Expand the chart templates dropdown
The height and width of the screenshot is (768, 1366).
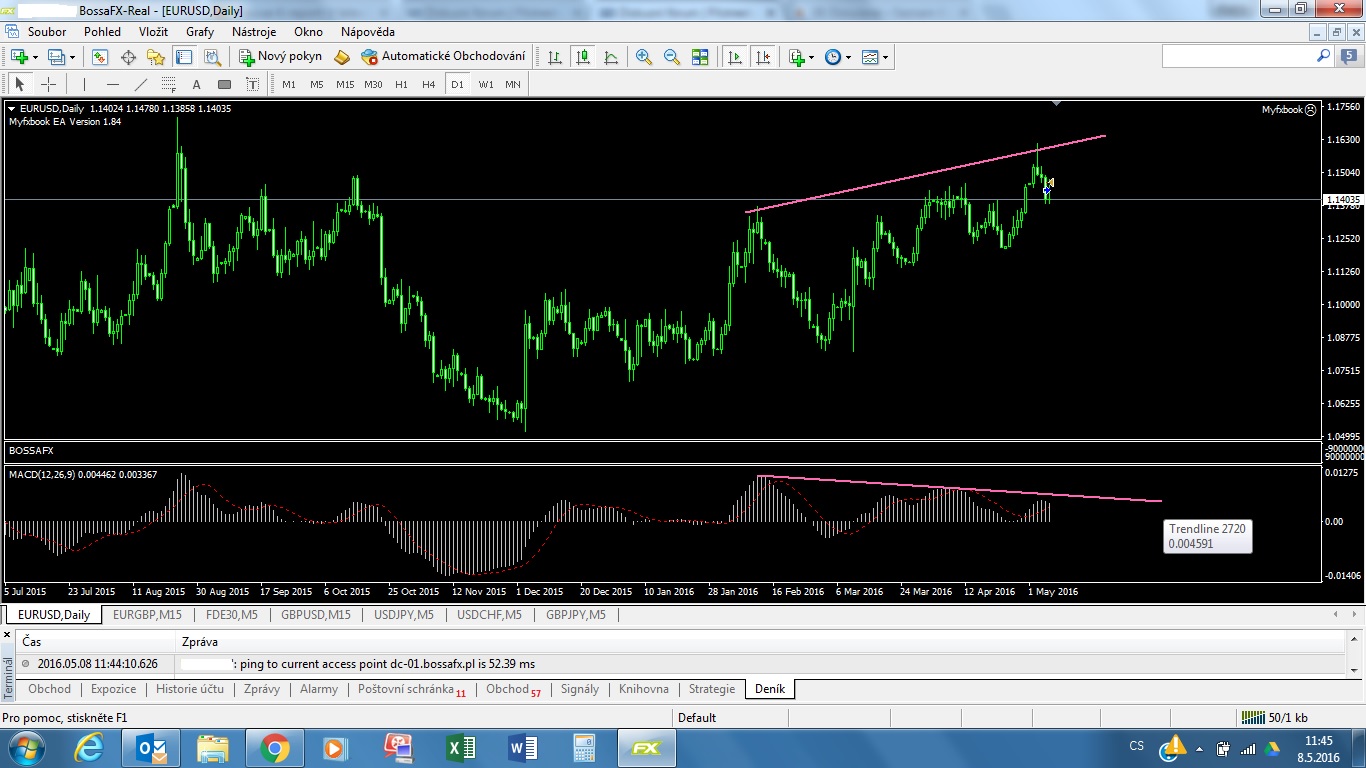[x=885, y=57]
